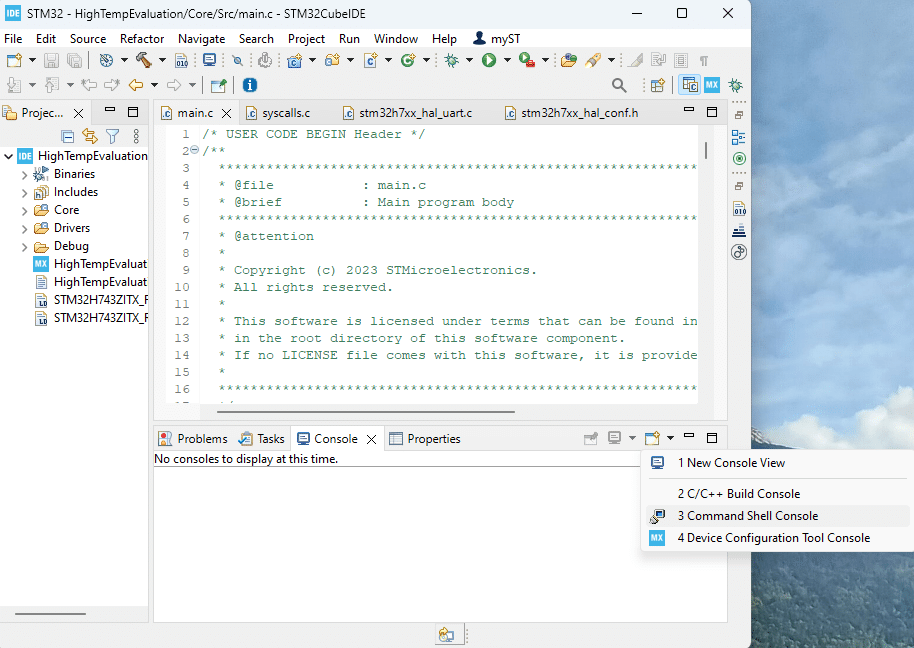This screenshot has height=648, width=914.
Task: Switch to C/C++ perspective icon
Action: tap(690, 85)
